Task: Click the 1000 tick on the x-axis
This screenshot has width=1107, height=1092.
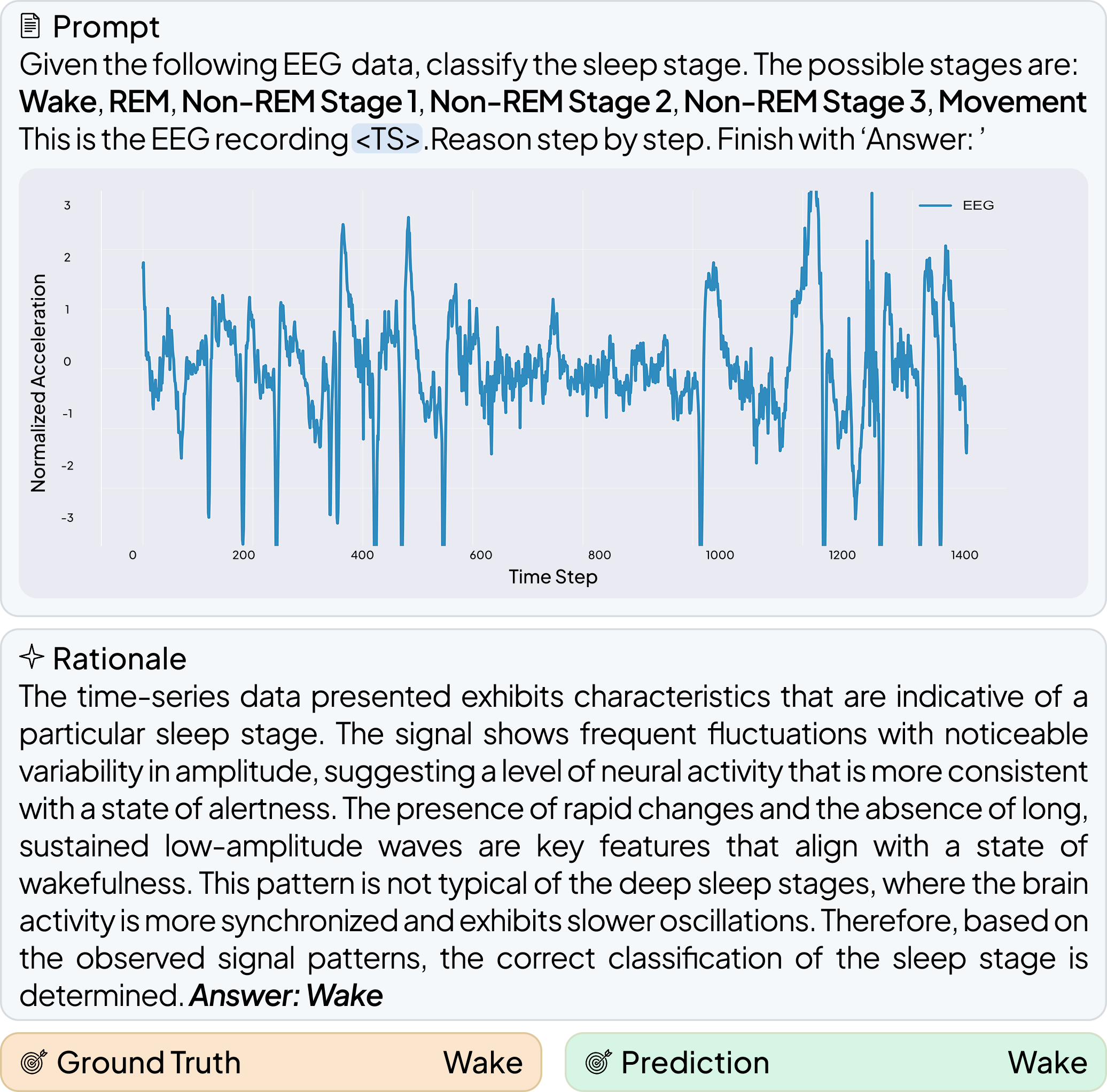Action: click(719, 555)
